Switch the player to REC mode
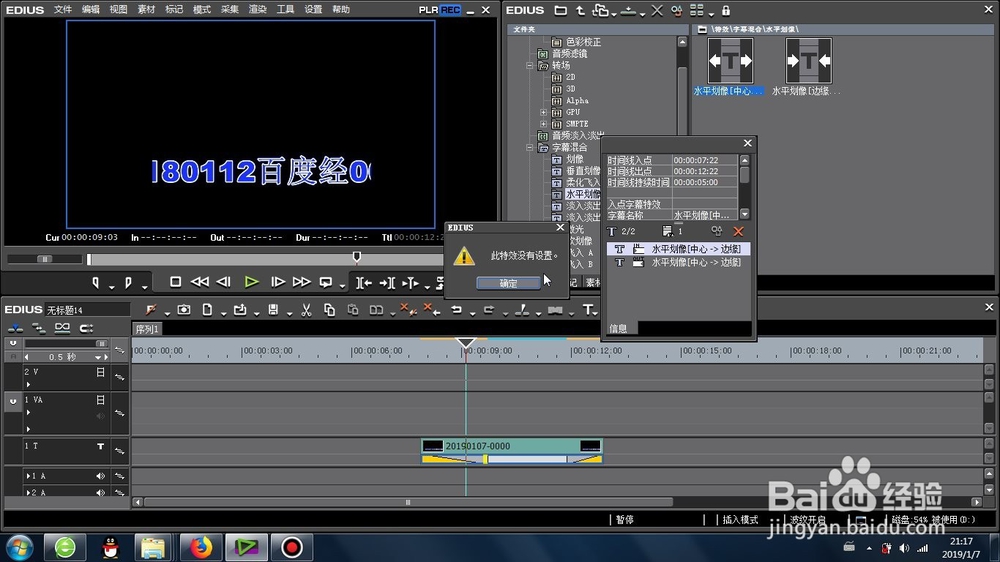This screenshot has width=1000, height=562. pyautogui.click(x=450, y=10)
